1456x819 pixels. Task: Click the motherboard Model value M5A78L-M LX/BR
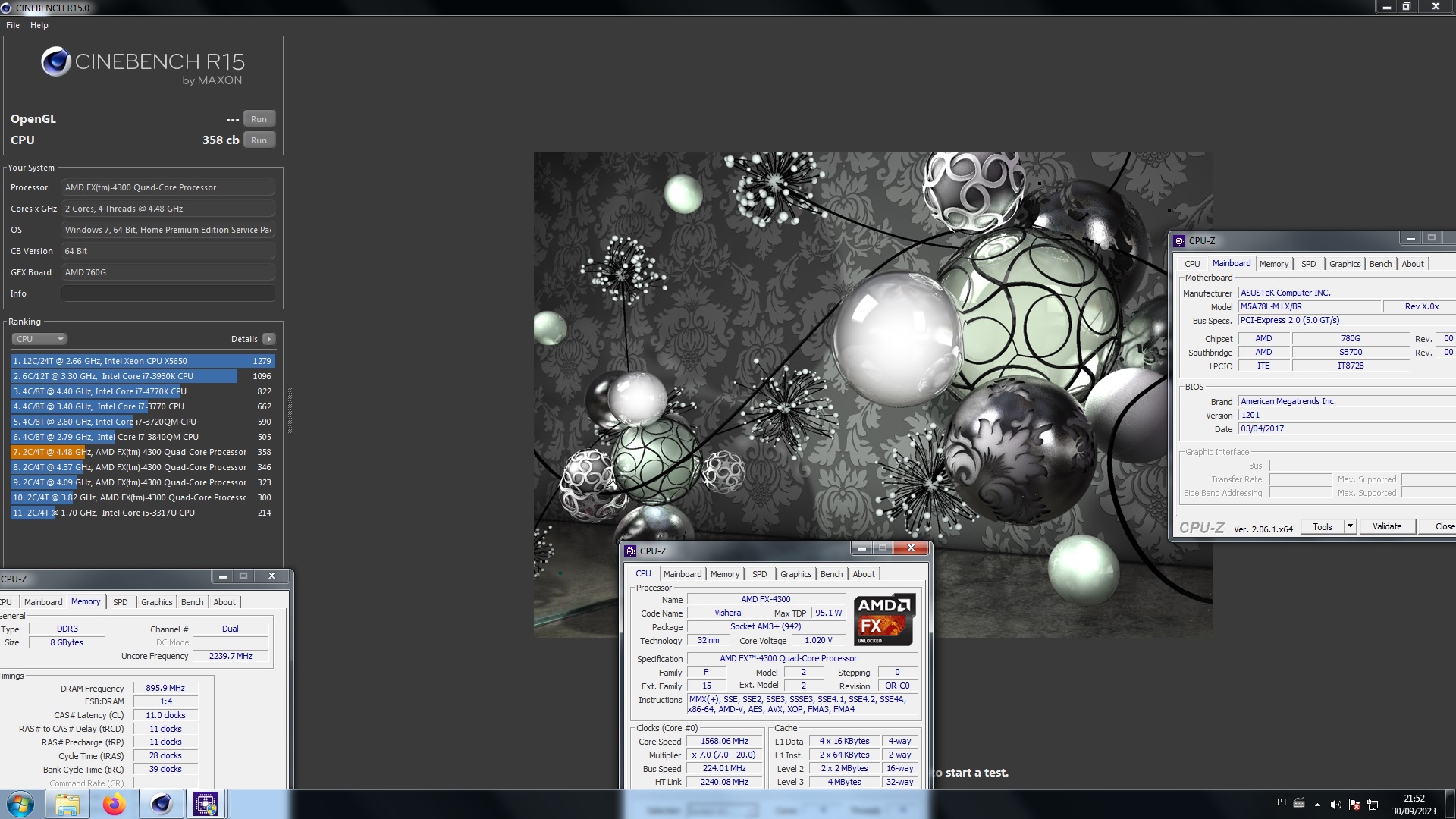click(x=1309, y=307)
